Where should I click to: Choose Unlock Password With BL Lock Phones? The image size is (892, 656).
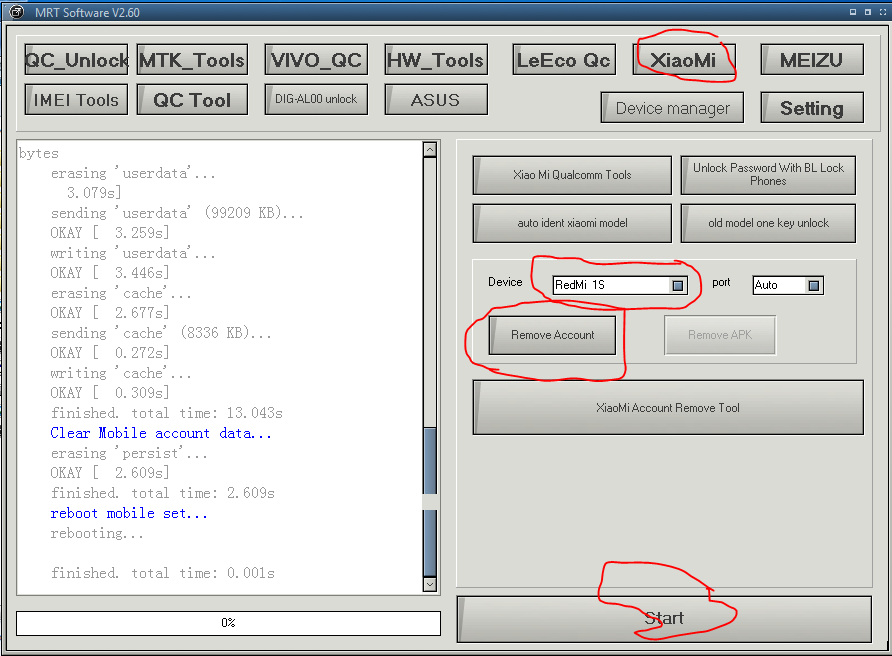pos(768,175)
